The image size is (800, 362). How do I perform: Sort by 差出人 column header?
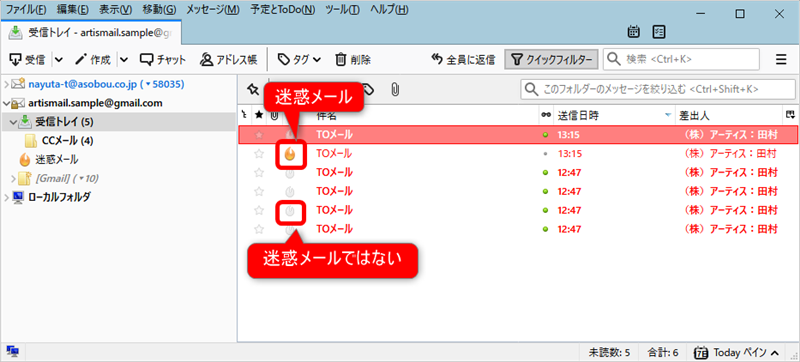(729, 116)
